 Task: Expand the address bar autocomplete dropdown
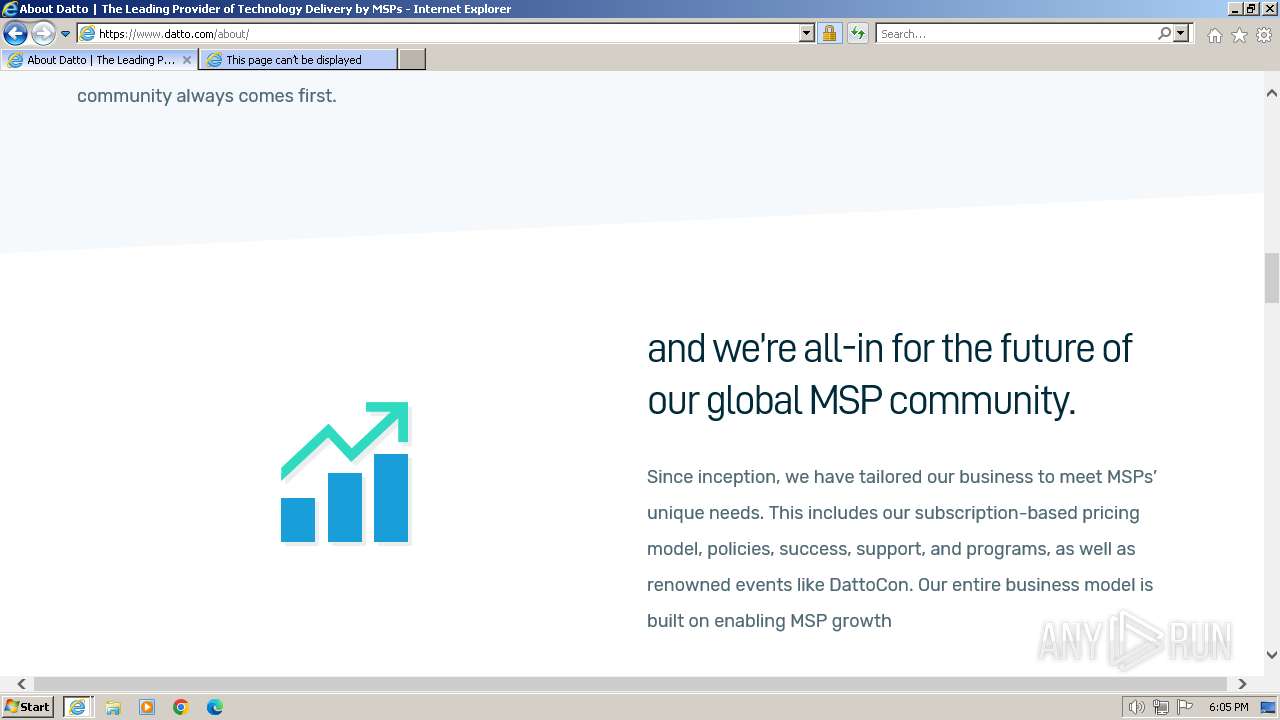(807, 33)
